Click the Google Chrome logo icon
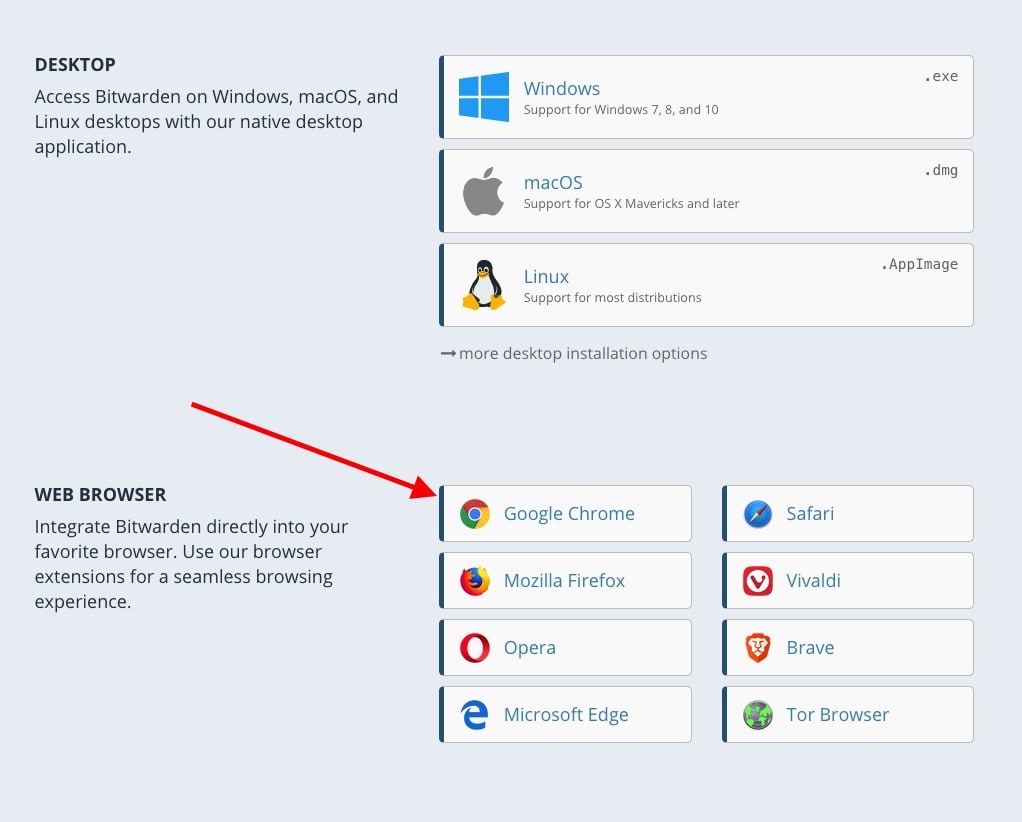The width and height of the screenshot is (1022, 822). click(x=474, y=514)
